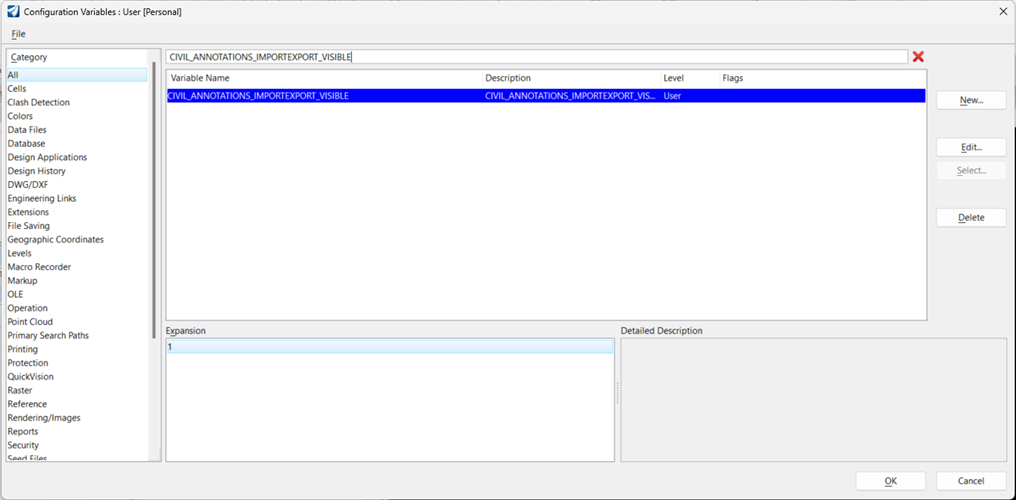This screenshot has width=1016, height=500.
Task: Select the Operation category
Action: tap(27, 308)
